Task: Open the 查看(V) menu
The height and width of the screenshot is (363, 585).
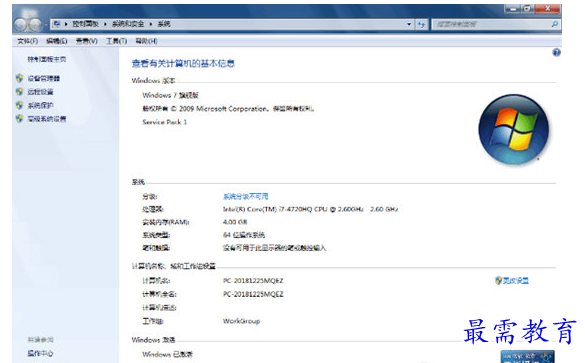Action: point(87,41)
